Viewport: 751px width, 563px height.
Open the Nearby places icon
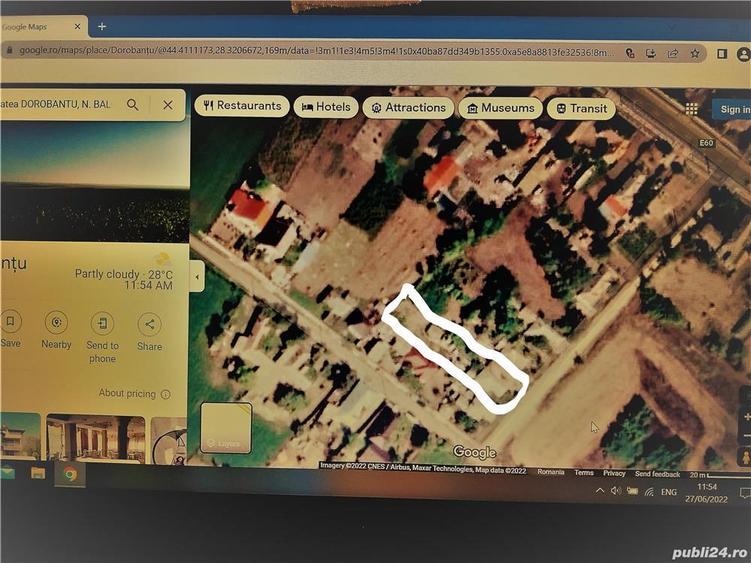(x=56, y=322)
